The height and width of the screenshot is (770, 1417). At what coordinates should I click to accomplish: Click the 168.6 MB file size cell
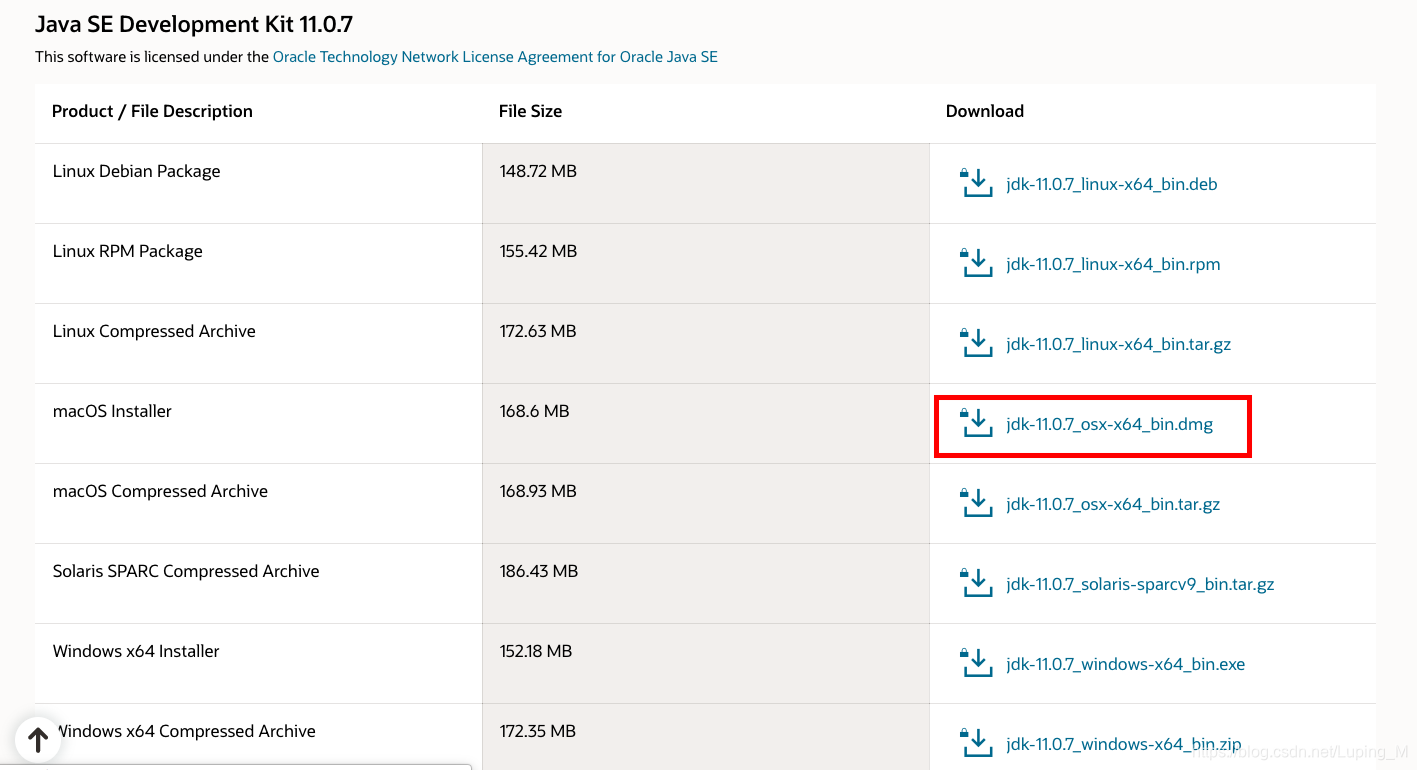click(x=706, y=423)
